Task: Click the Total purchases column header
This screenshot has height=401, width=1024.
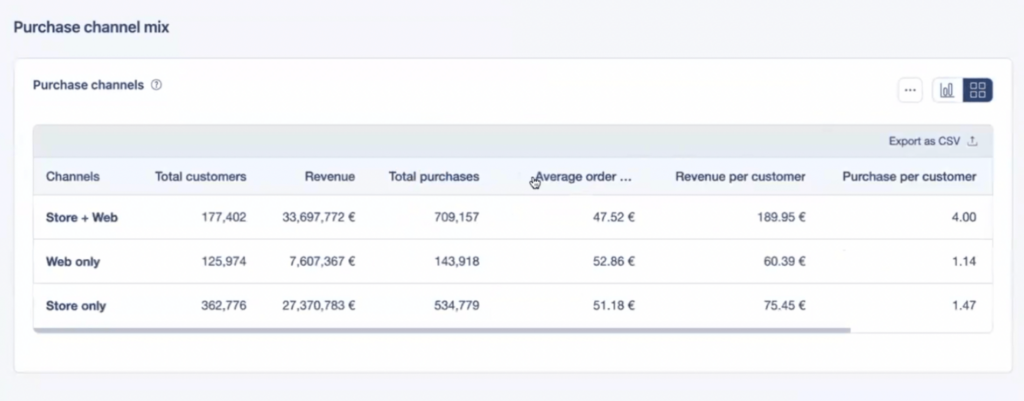Action: point(433,177)
